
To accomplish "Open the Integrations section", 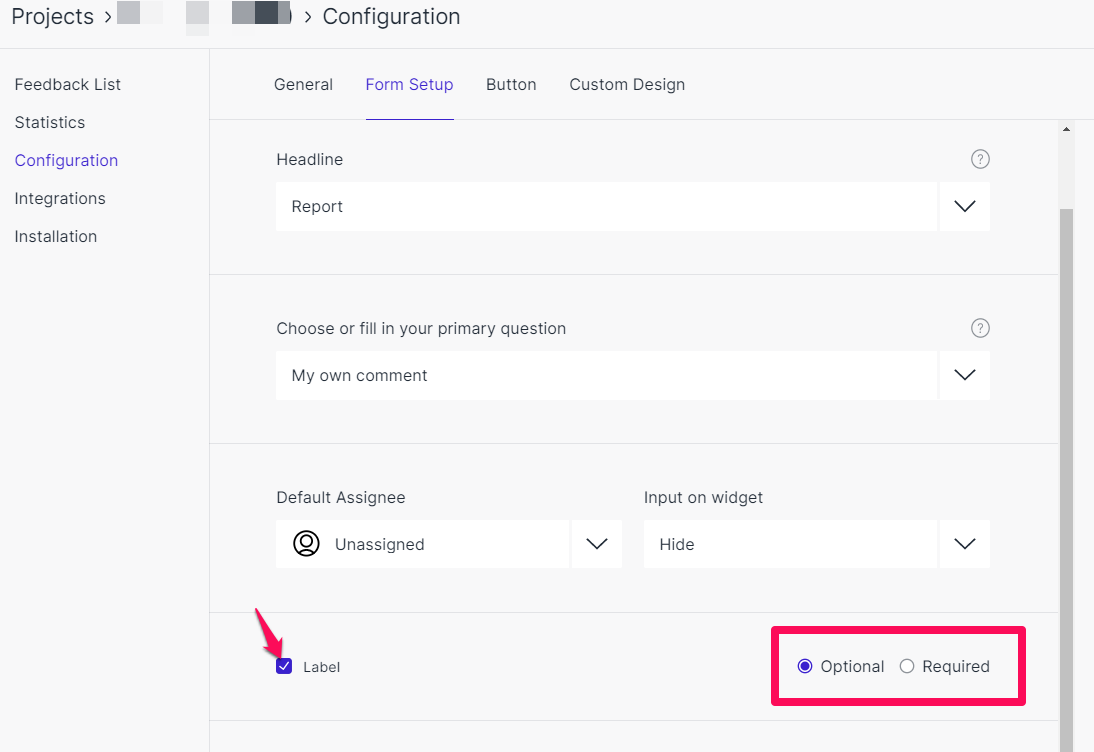I will point(60,199).
